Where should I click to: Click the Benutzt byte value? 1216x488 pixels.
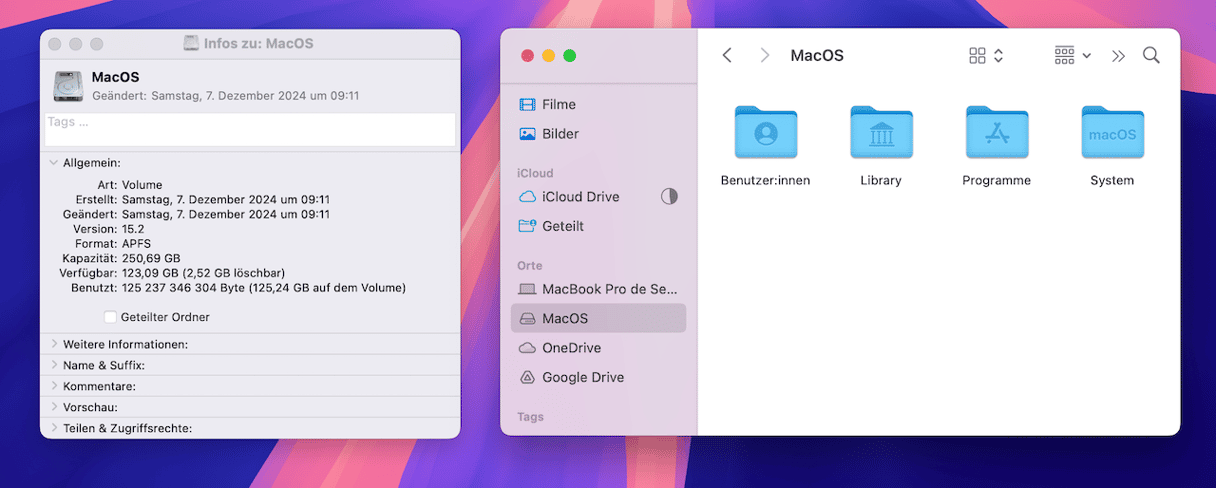tap(264, 287)
